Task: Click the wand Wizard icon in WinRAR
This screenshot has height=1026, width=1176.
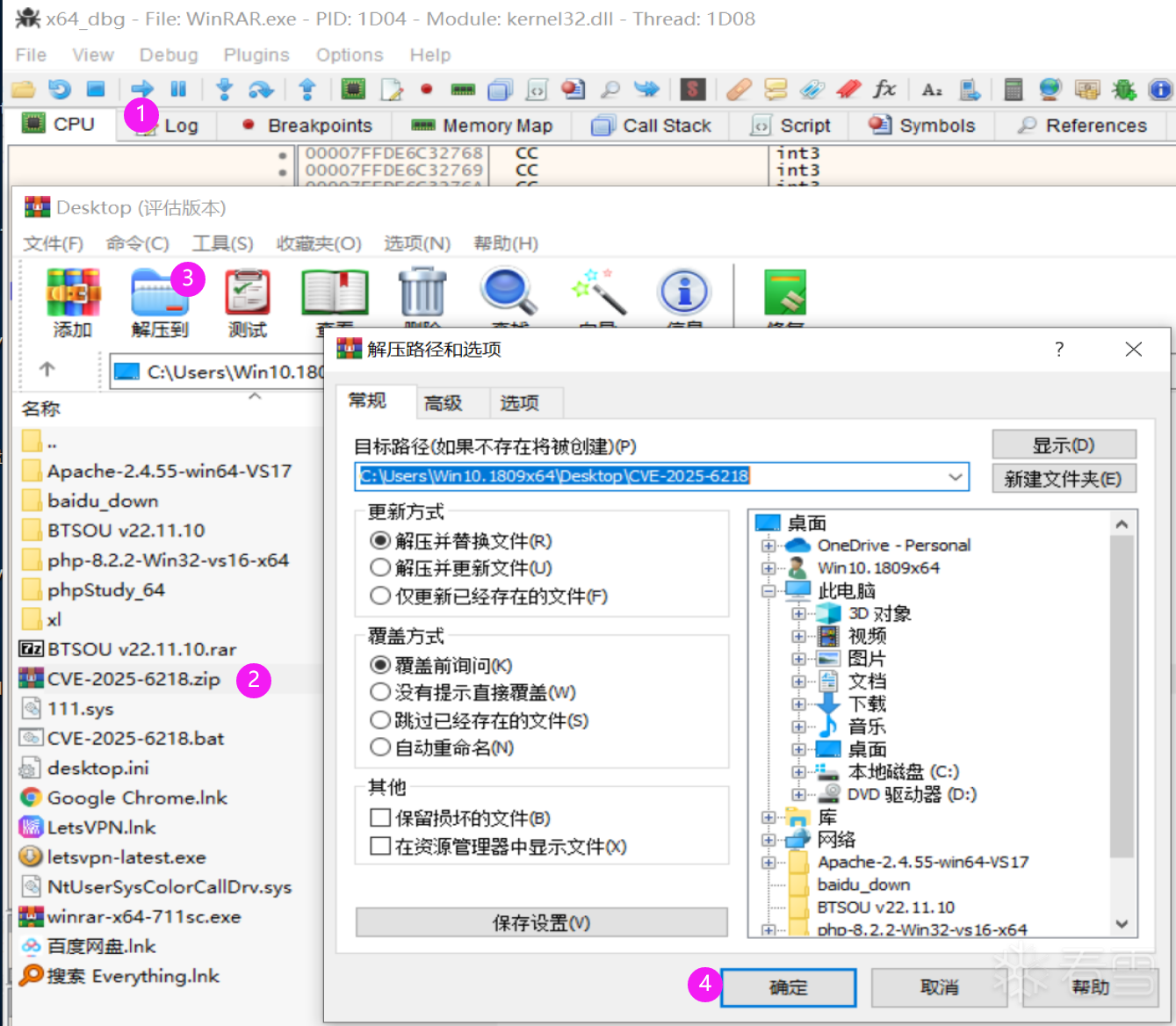Action: tap(597, 292)
